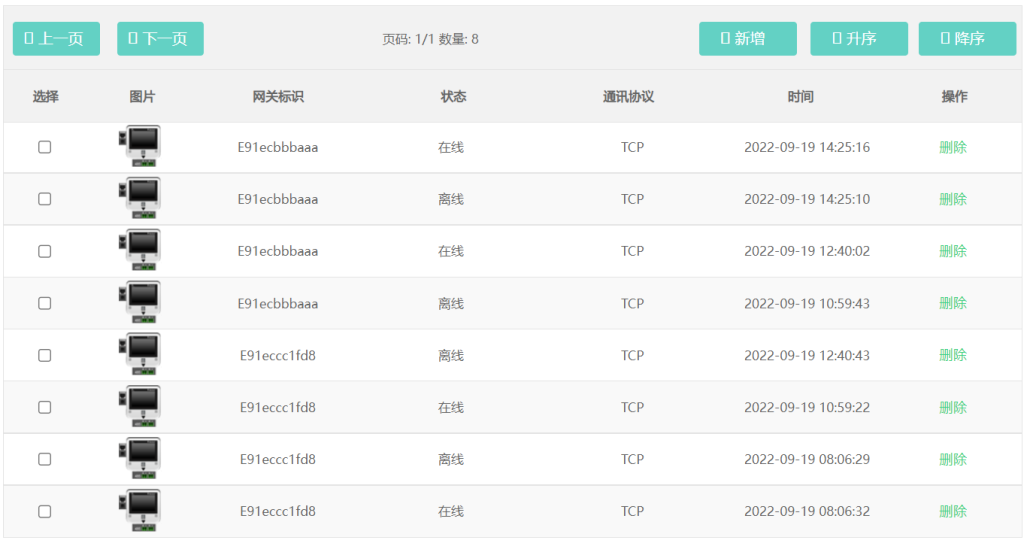Viewport: 1024px width, 540px height.
Task: Go to next page with 下一页
Action: coord(160,39)
